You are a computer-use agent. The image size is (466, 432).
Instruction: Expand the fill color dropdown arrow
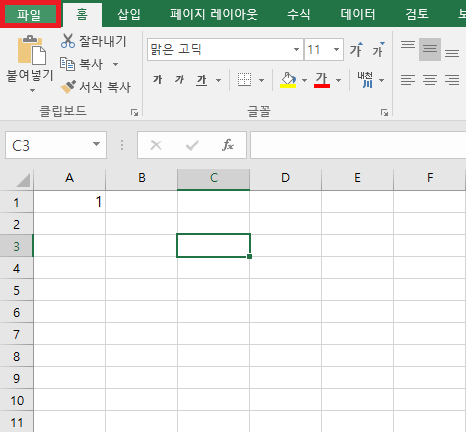(304, 80)
